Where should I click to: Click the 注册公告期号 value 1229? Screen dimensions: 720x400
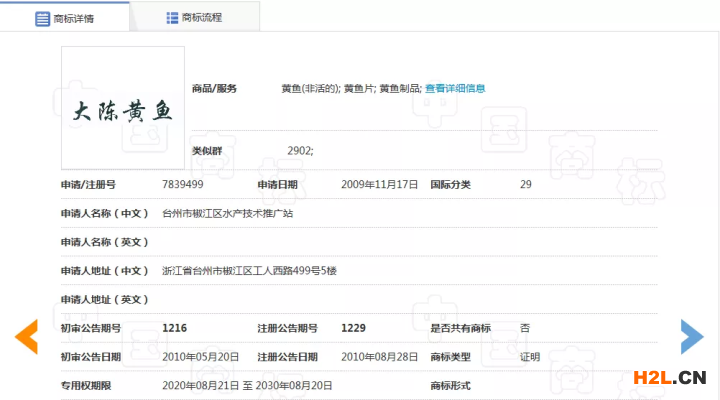coord(354,328)
